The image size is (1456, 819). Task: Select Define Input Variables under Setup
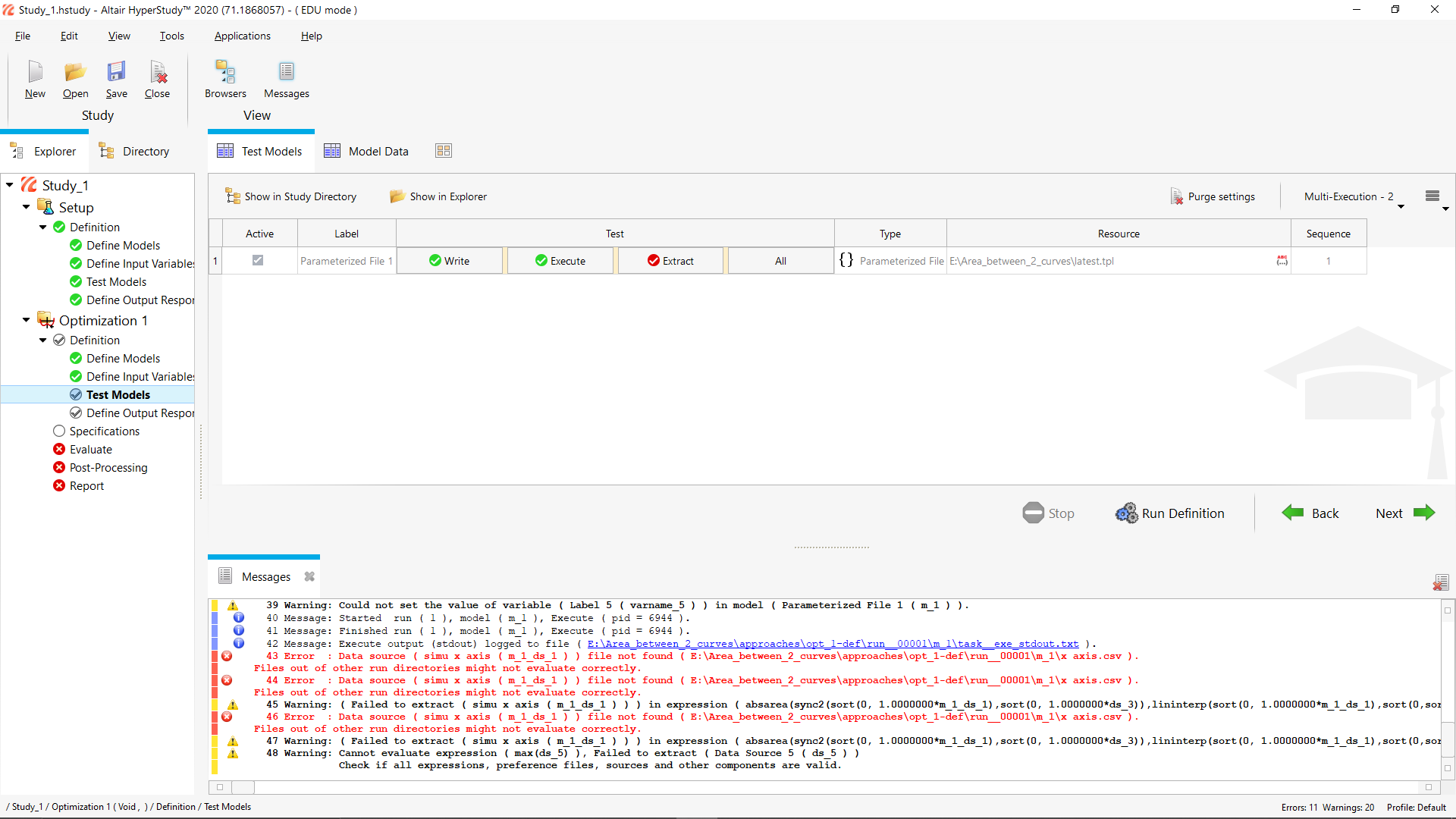140,263
